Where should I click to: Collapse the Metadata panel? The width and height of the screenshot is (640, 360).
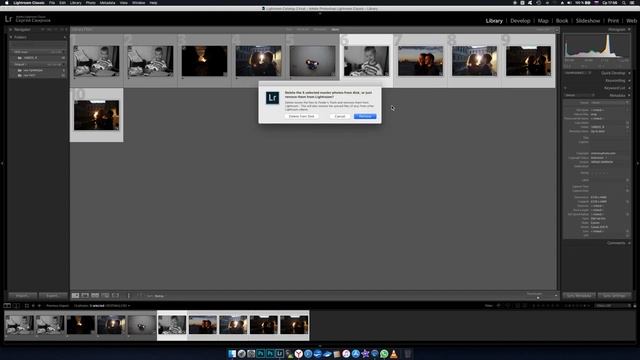tap(629, 95)
